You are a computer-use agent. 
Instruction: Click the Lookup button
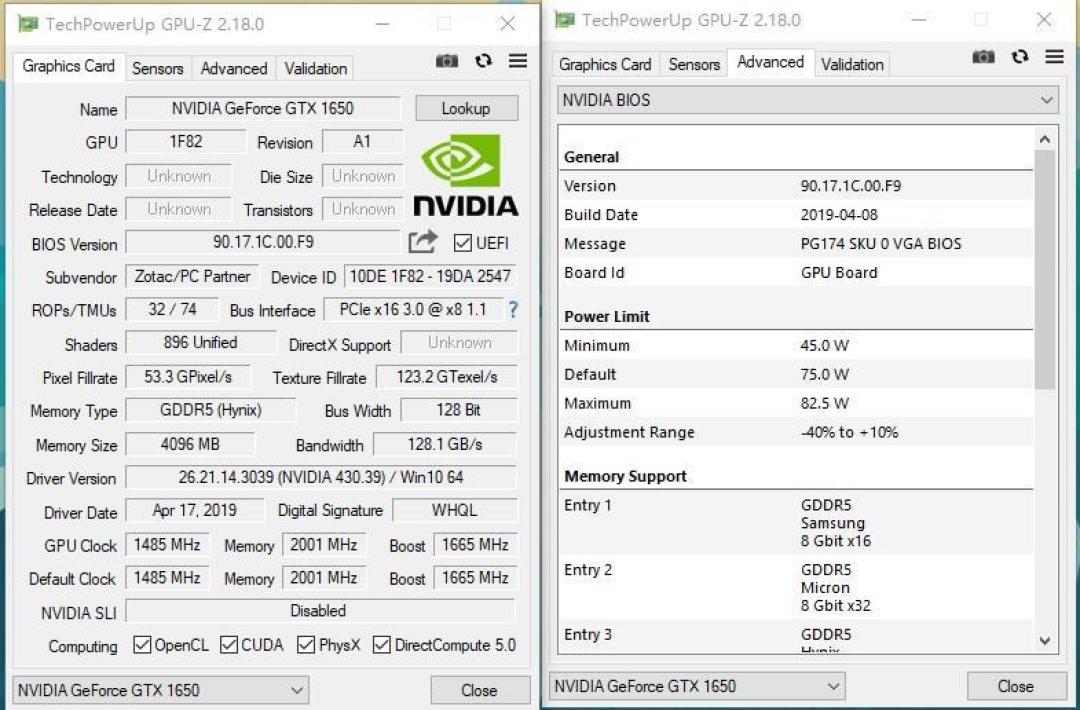coord(466,107)
